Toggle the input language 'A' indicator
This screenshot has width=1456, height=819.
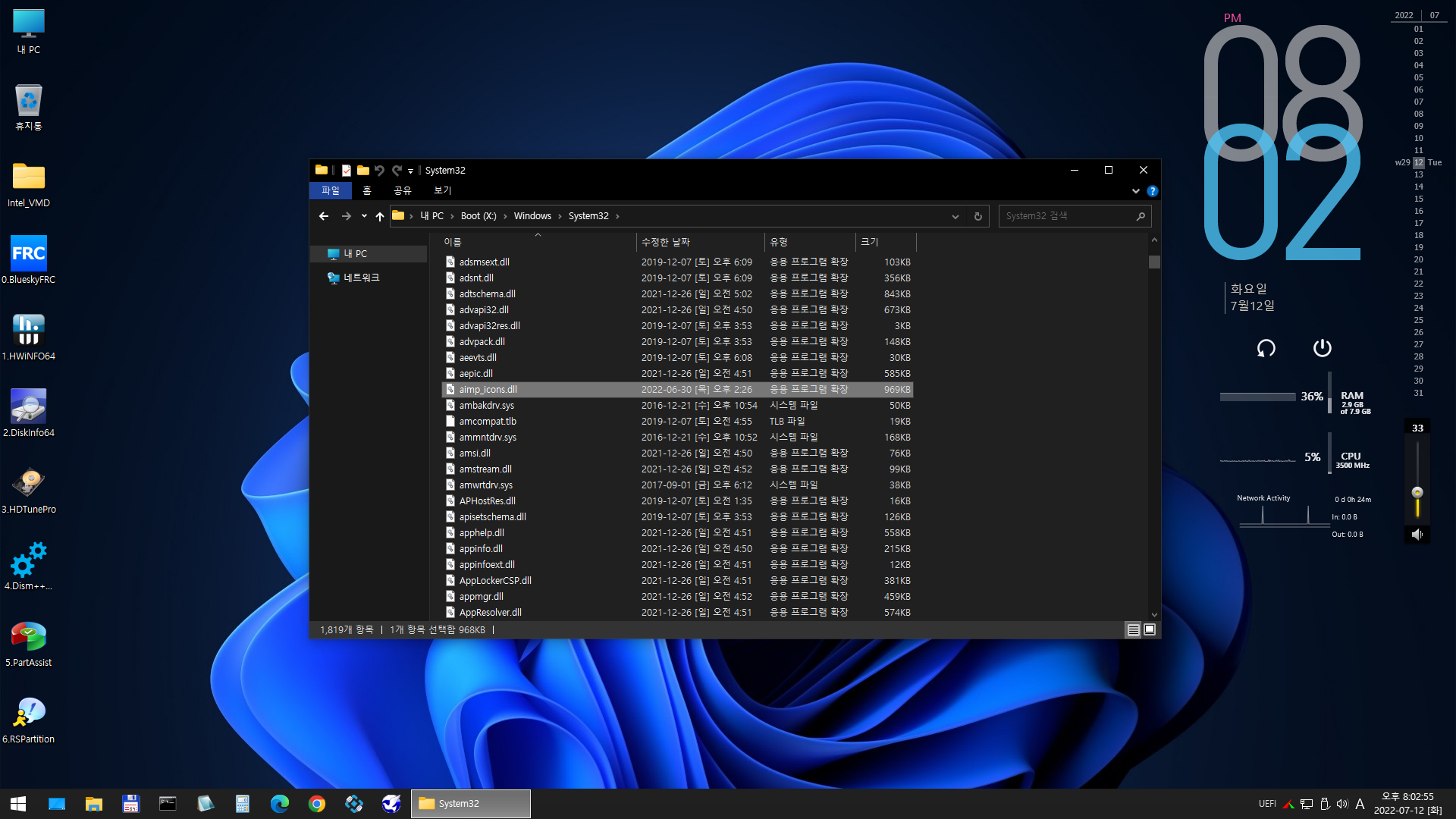pyautogui.click(x=1360, y=804)
